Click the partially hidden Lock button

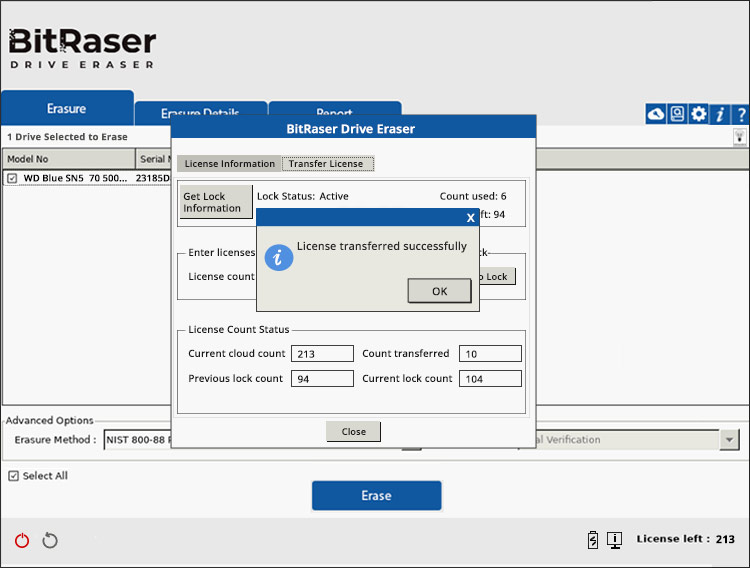click(497, 277)
